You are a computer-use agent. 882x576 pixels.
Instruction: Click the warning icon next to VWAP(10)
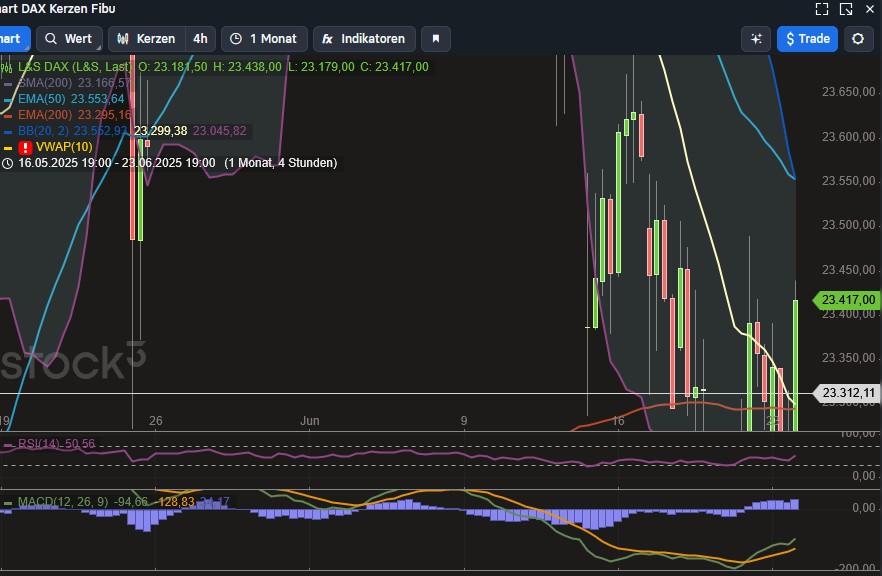pyautogui.click(x=25, y=146)
